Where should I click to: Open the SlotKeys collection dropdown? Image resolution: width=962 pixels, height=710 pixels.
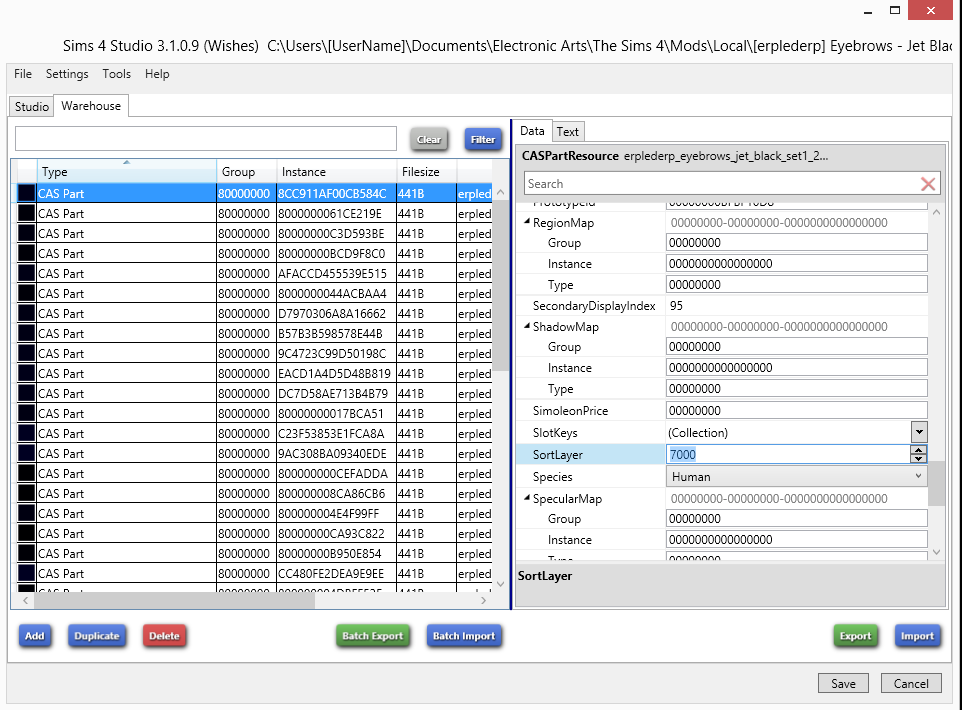(918, 432)
